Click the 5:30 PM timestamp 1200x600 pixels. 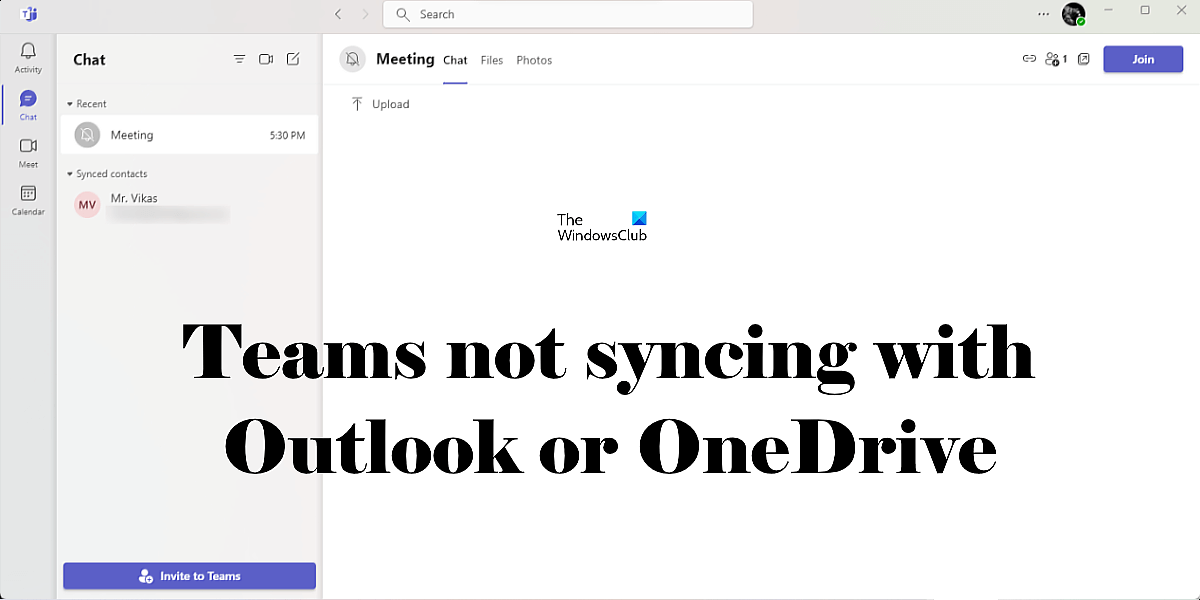click(288, 135)
